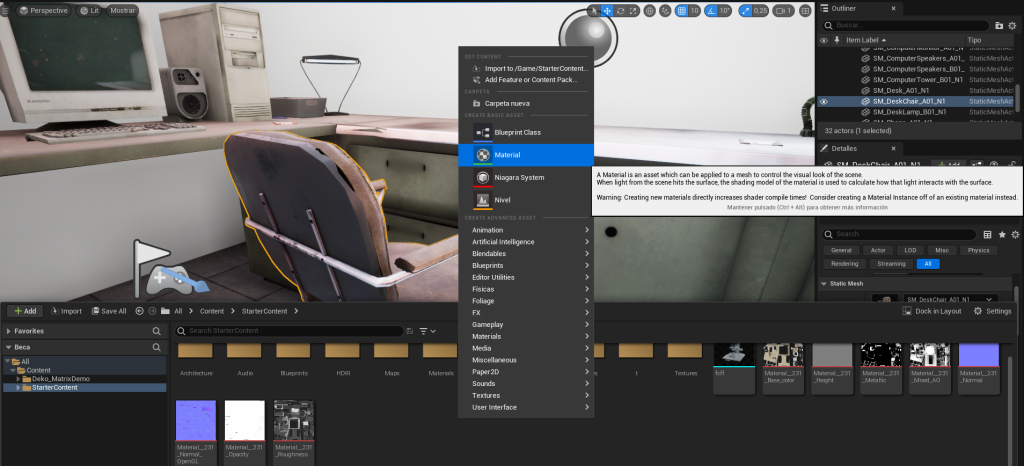Activate the select mode cursor tool
The width and height of the screenshot is (1024, 466).
(594, 10)
